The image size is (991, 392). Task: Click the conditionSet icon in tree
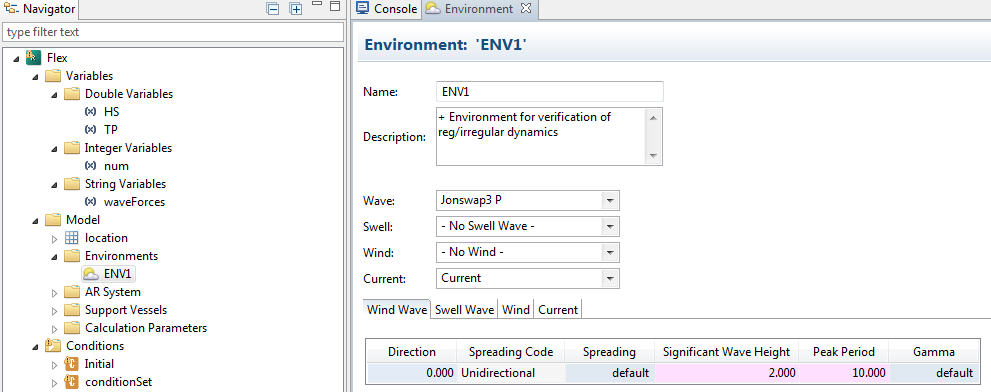coord(71,382)
